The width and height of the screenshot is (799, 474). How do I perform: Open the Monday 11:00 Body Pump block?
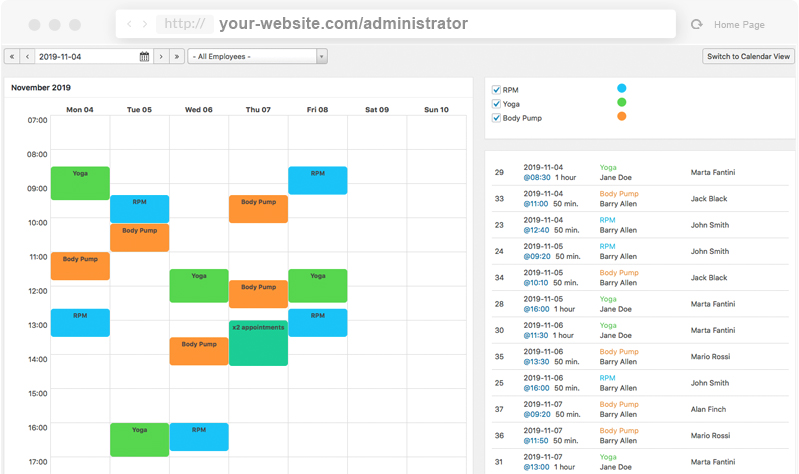click(x=80, y=266)
